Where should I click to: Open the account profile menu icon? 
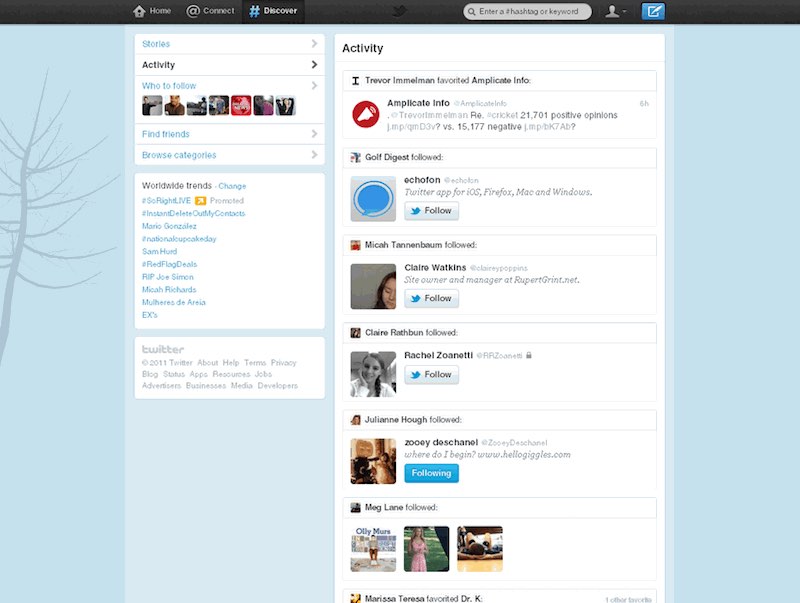(615, 11)
